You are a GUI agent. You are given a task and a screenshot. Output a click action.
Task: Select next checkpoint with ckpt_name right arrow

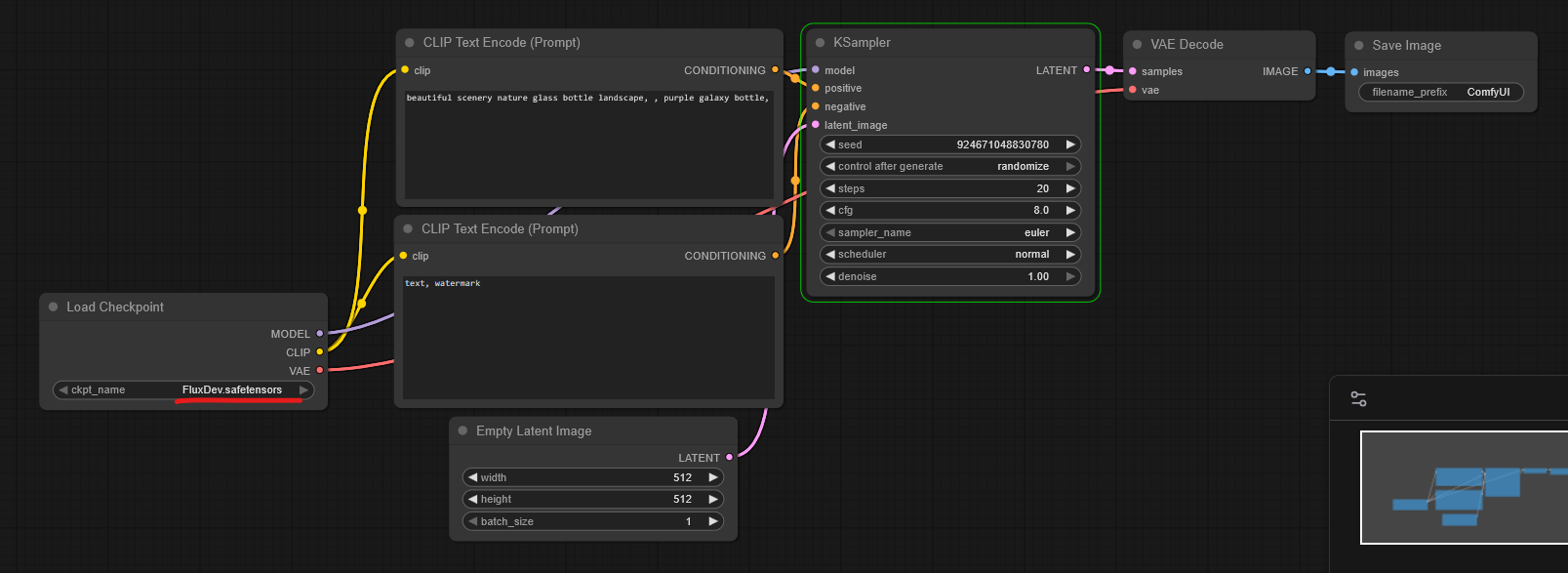(x=303, y=389)
